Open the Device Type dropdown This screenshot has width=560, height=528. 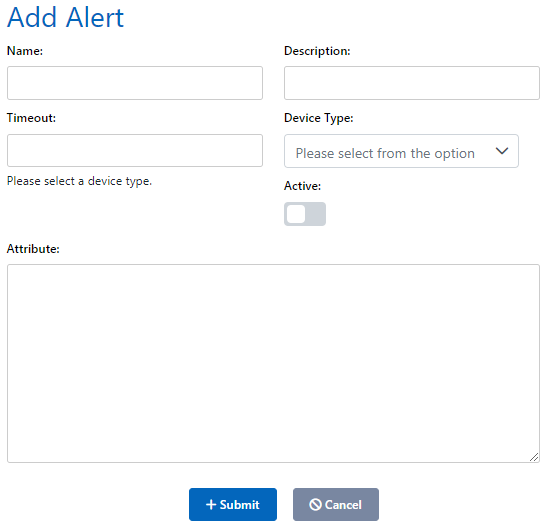pyautogui.click(x=401, y=151)
